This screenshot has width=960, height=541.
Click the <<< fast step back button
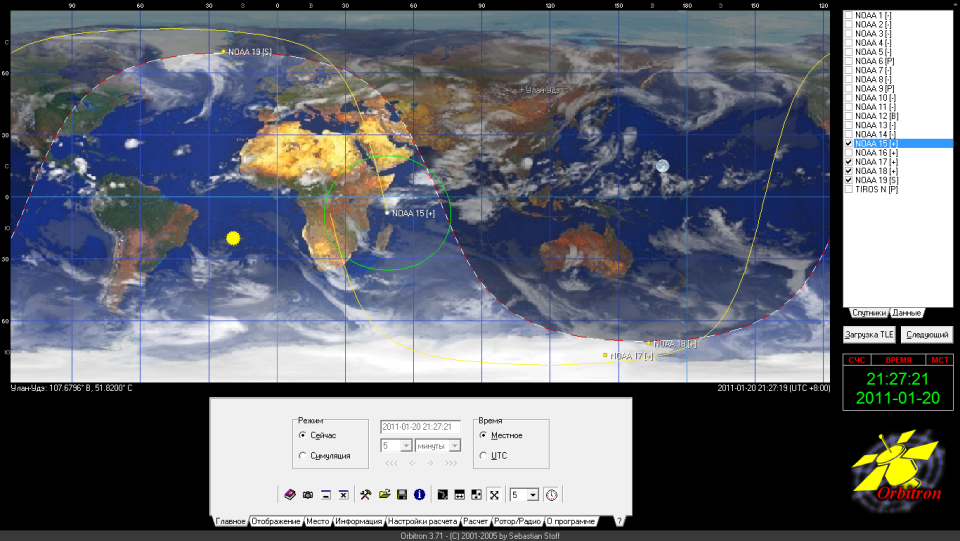[392, 463]
